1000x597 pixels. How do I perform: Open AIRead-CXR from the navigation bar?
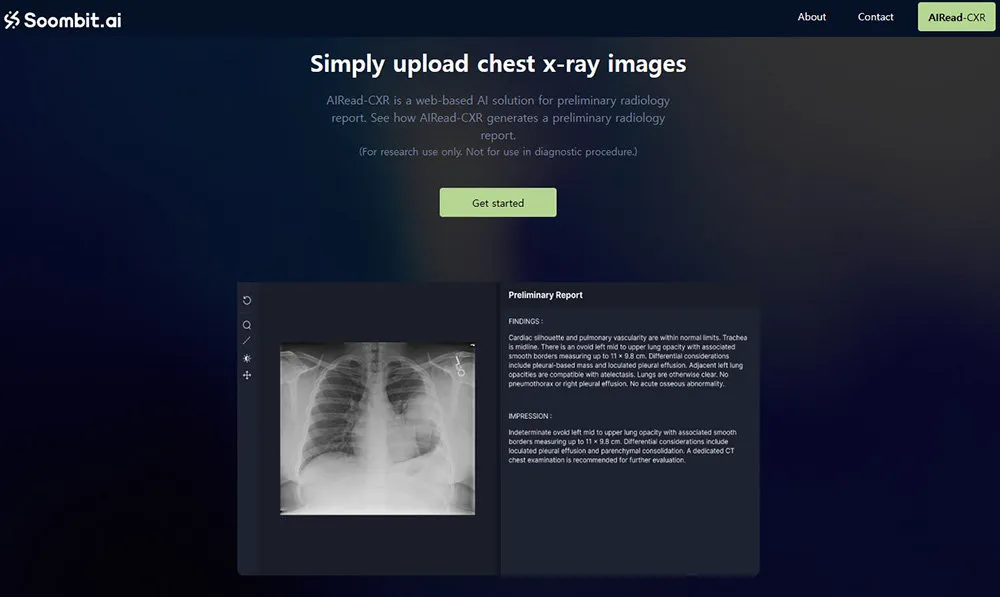tap(956, 17)
